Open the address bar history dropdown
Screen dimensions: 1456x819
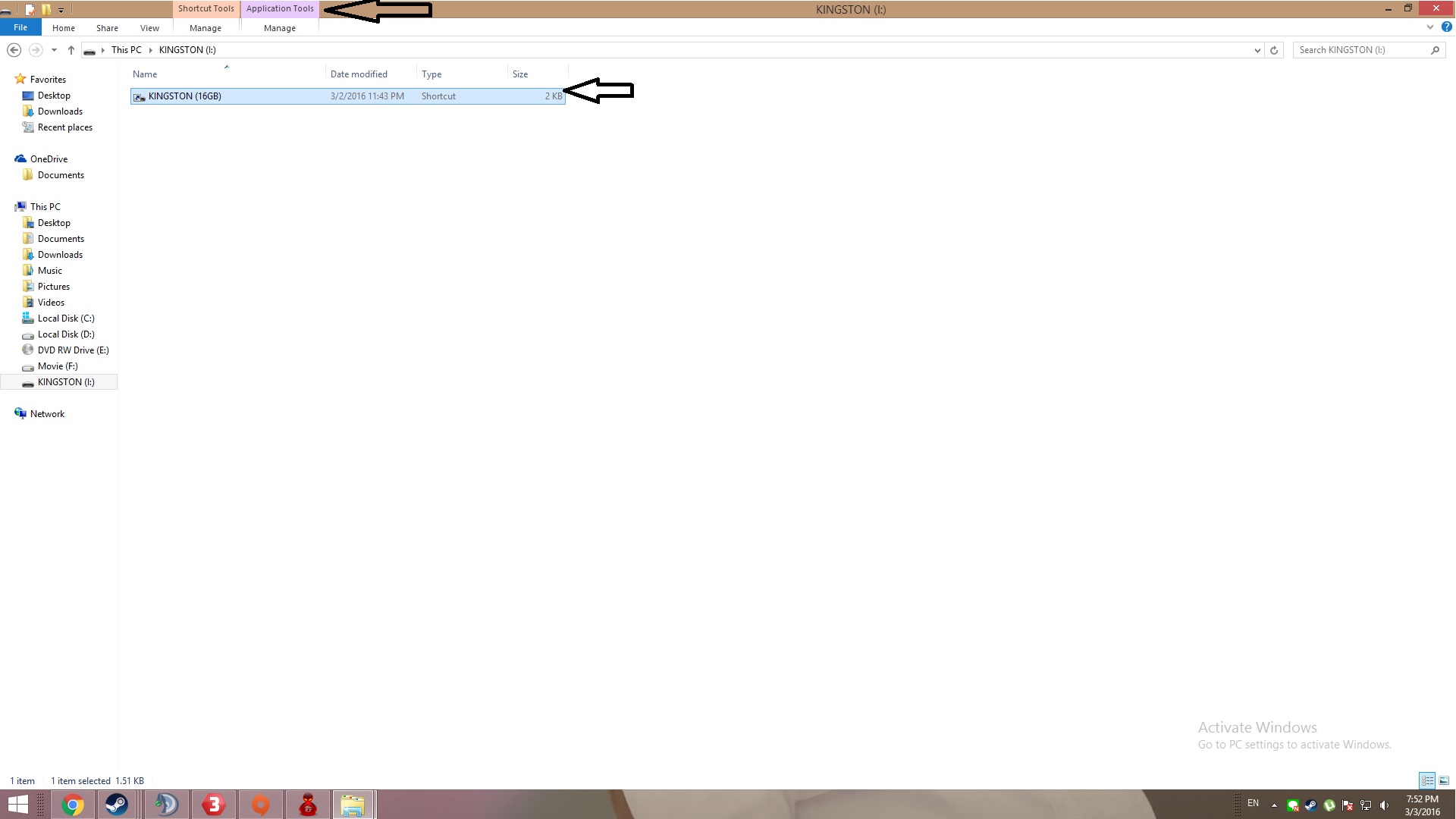click(1257, 50)
